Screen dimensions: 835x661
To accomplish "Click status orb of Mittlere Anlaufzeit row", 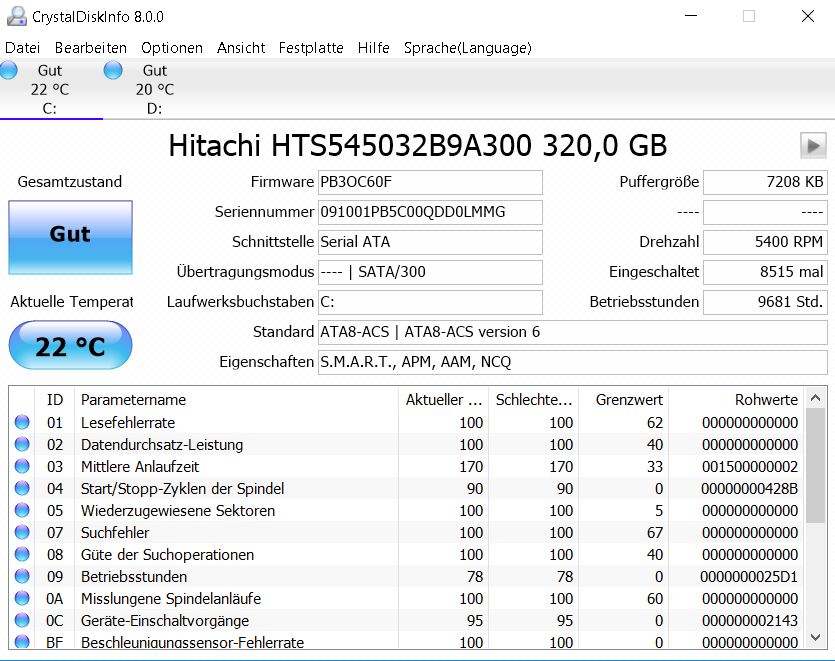I will coord(22,467).
